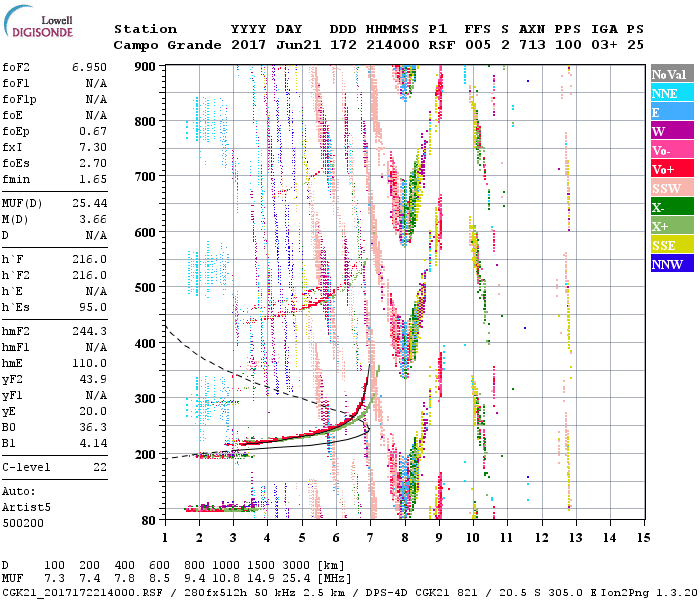Viewport: 700px width, 600px height.
Task: Click the NNE cyan legend swatch
Action: coord(672,93)
